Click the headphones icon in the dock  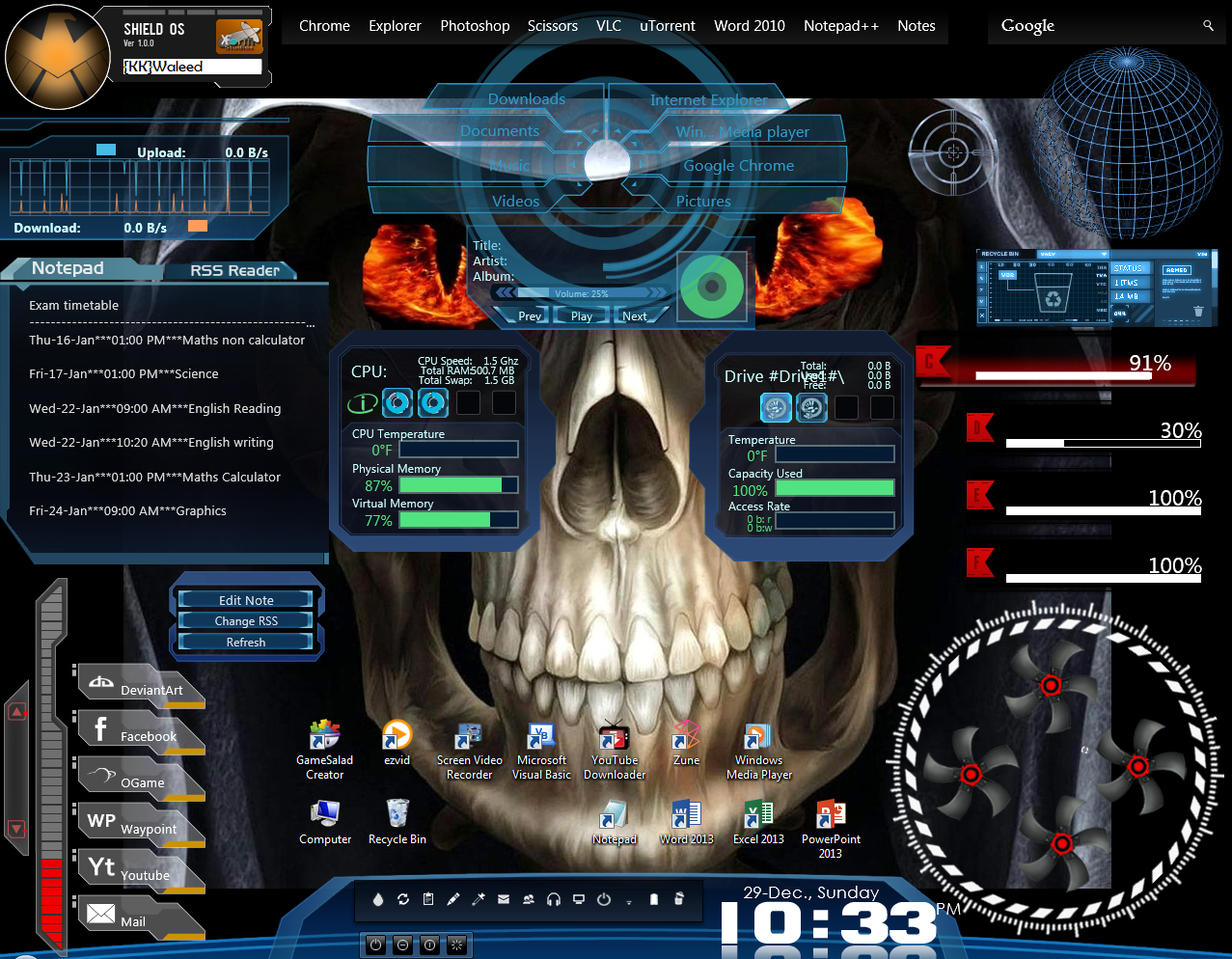[553, 899]
